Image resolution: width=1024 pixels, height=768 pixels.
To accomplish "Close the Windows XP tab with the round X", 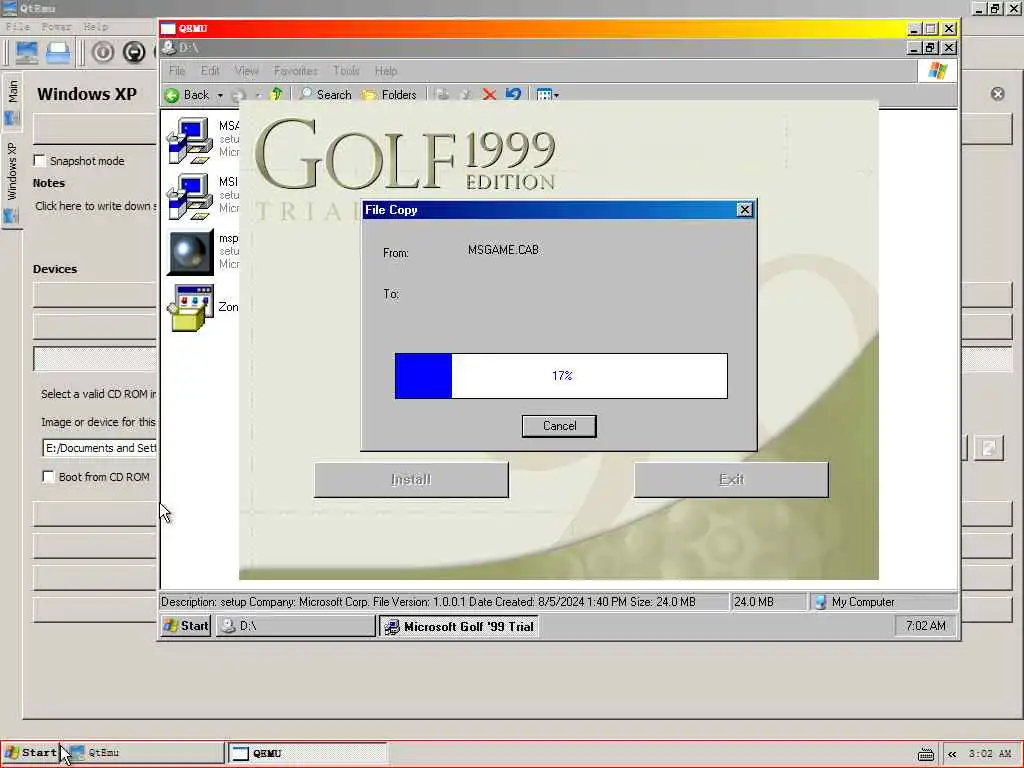I will 997,94.
